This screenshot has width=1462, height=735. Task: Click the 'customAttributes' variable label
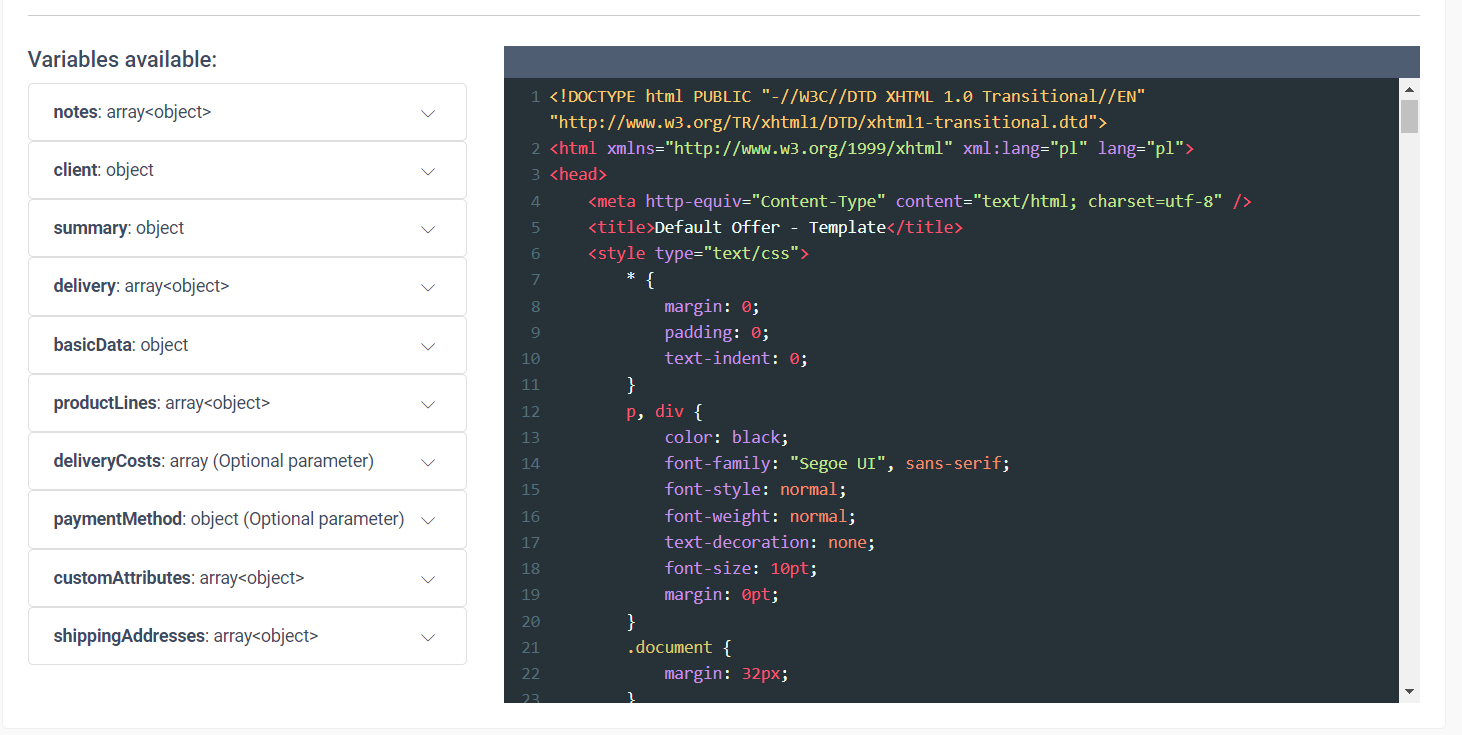122,578
